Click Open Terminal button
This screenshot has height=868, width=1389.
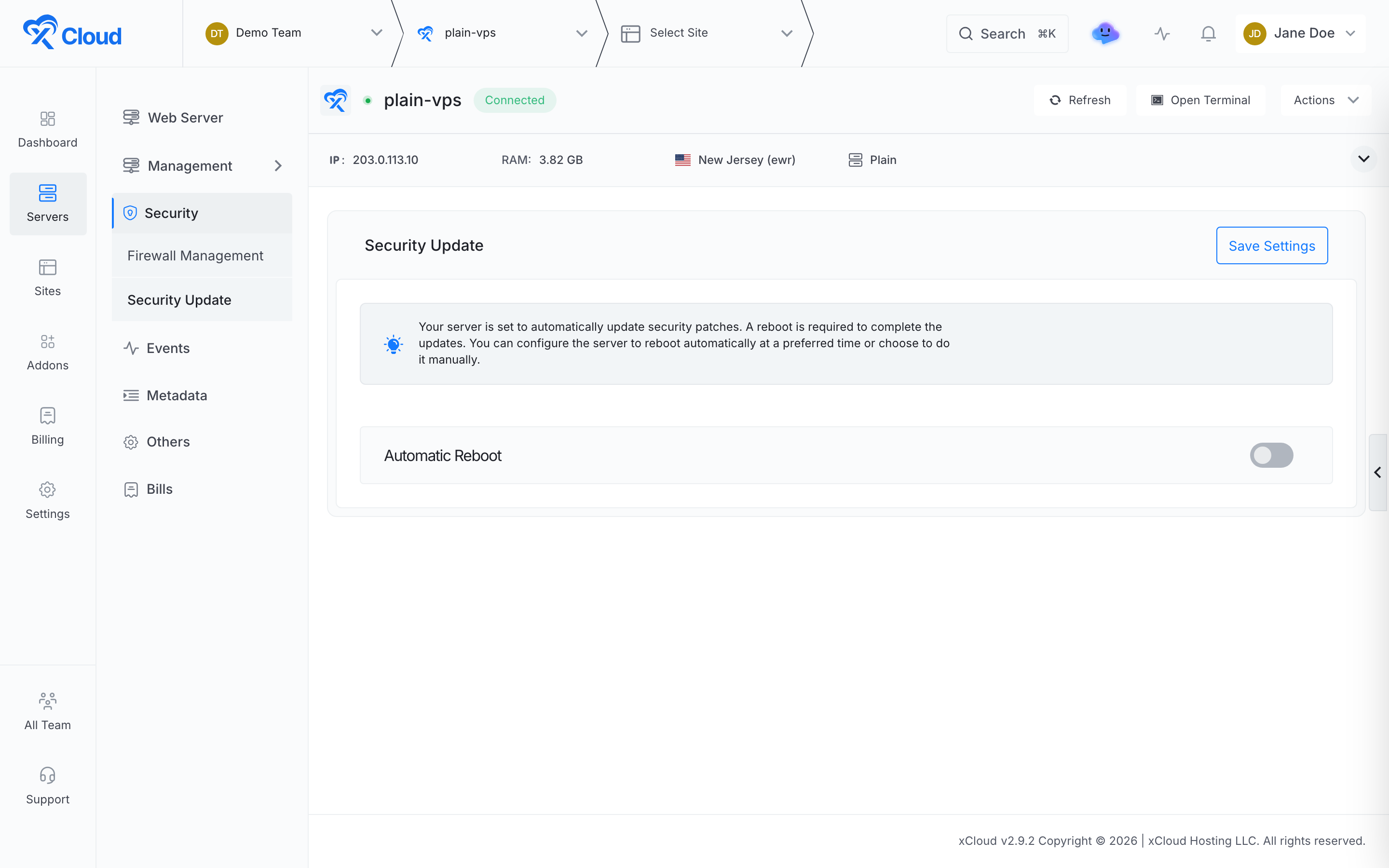click(1201, 100)
